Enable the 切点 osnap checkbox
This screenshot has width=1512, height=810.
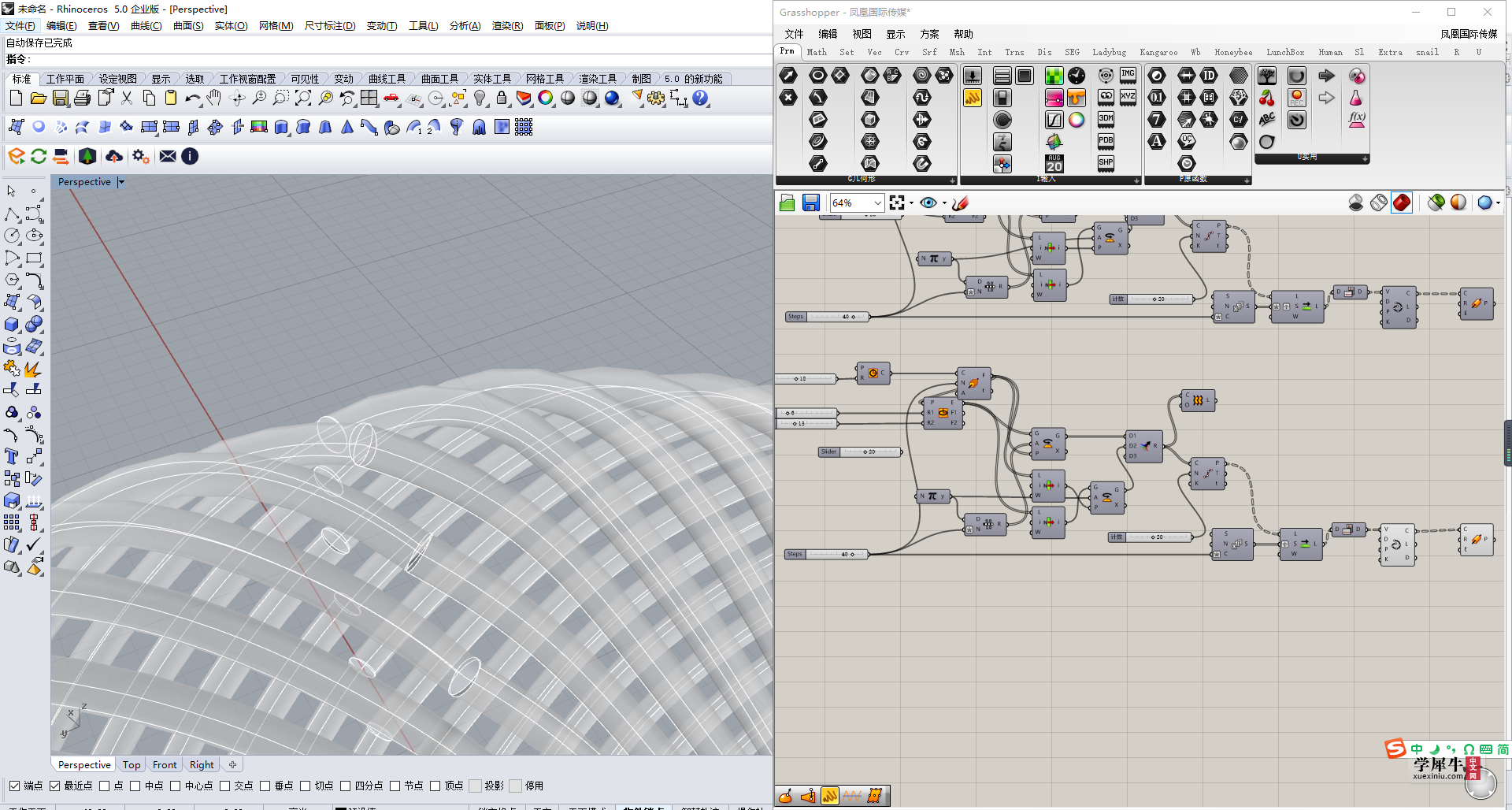(305, 786)
